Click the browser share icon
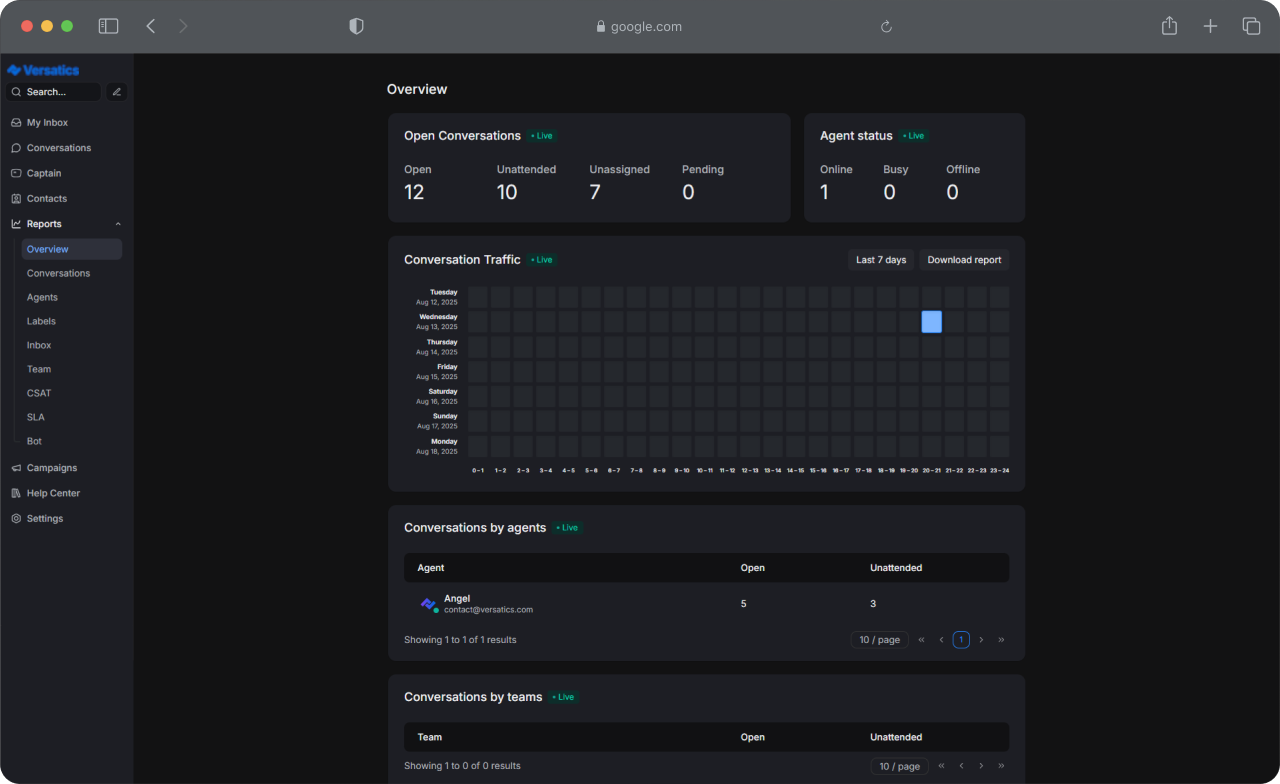Viewport: 1280px width, 784px height. [1169, 26]
